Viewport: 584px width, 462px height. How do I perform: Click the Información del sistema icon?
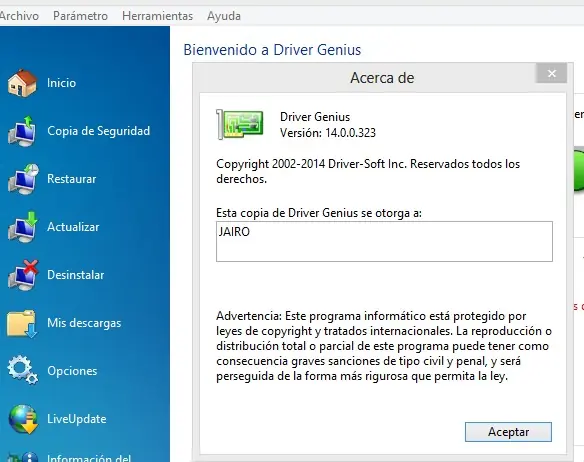[x=23, y=456]
